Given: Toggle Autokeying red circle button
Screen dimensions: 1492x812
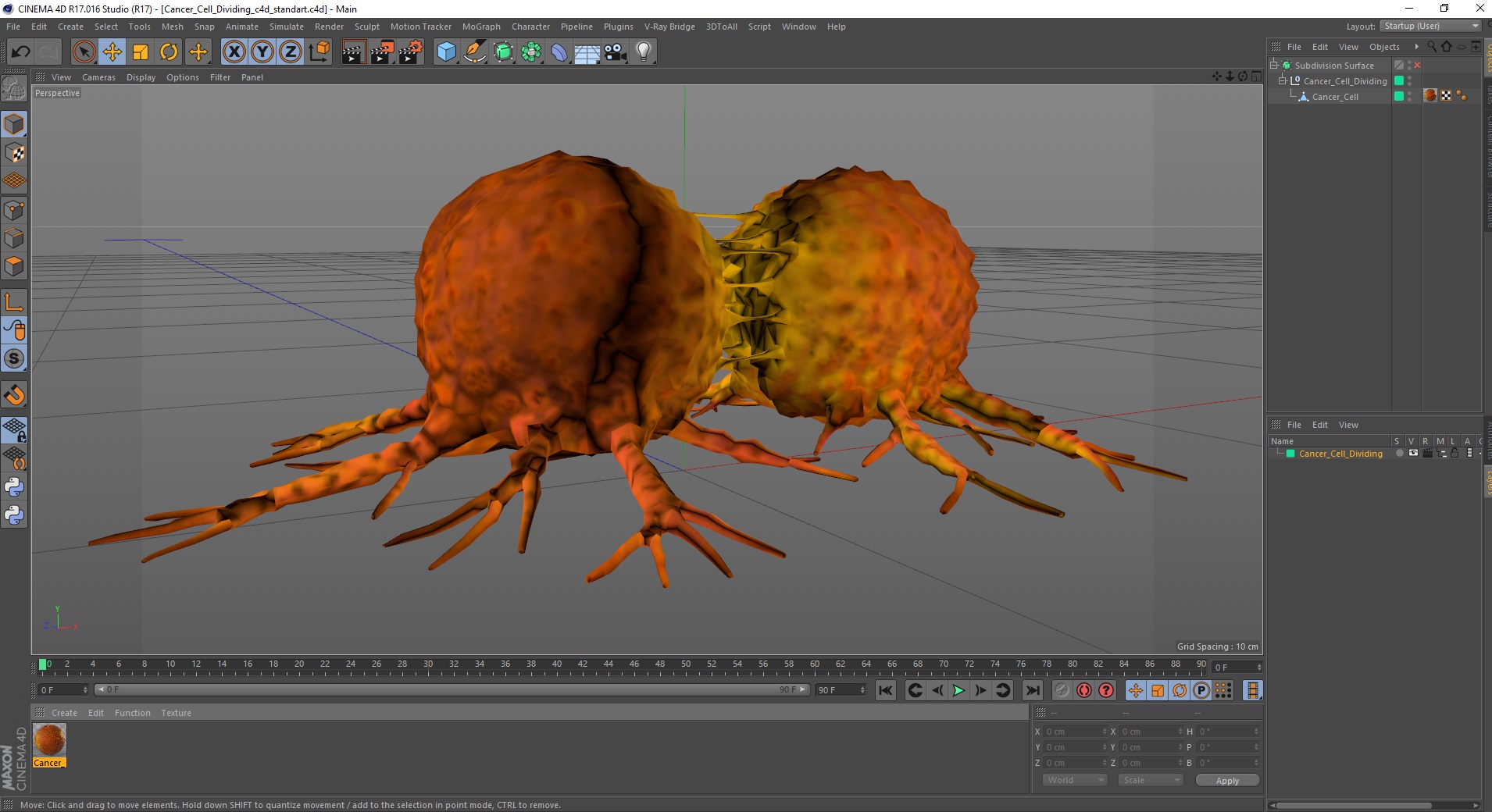Looking at the screenshot, I should [1084, 690].
